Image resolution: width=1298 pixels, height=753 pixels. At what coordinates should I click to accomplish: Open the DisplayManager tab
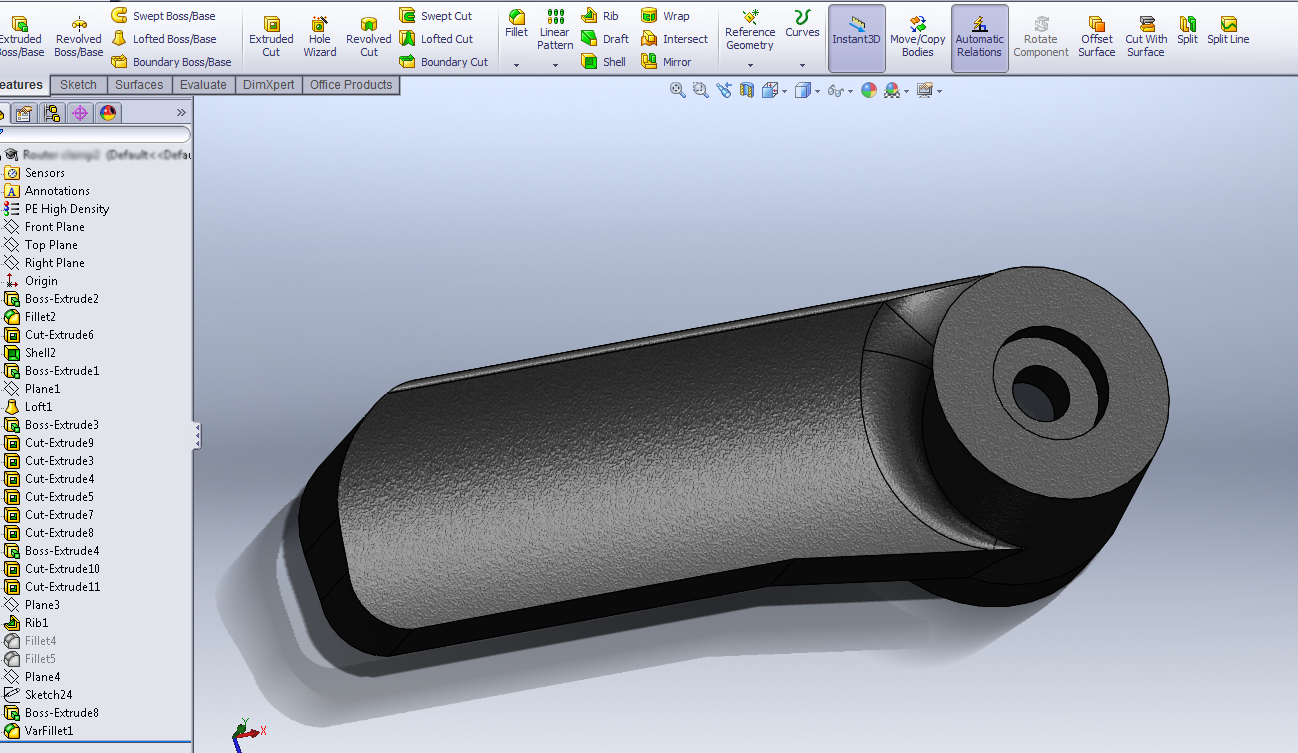(108, 113)
